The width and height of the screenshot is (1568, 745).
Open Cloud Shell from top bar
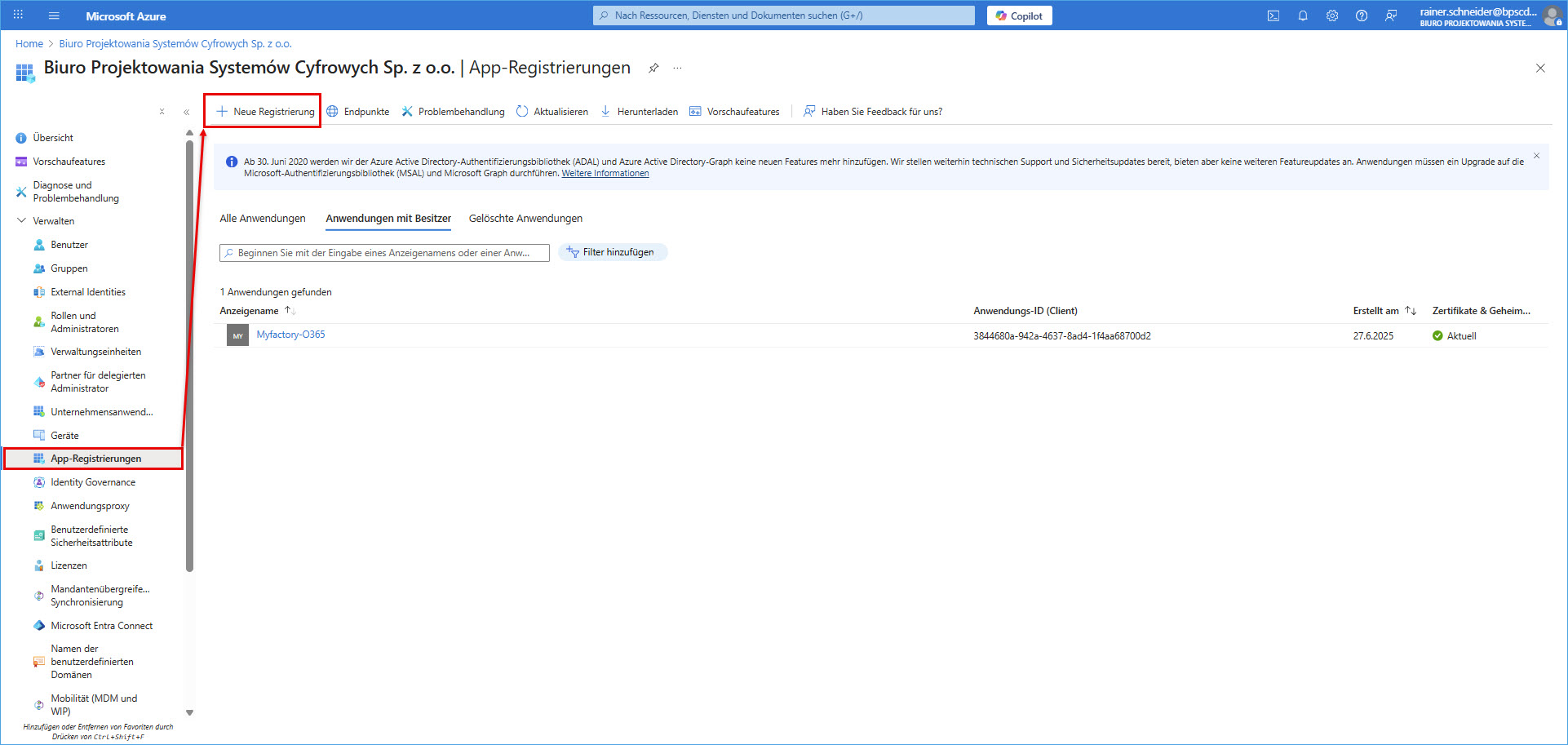point(1273,16)
